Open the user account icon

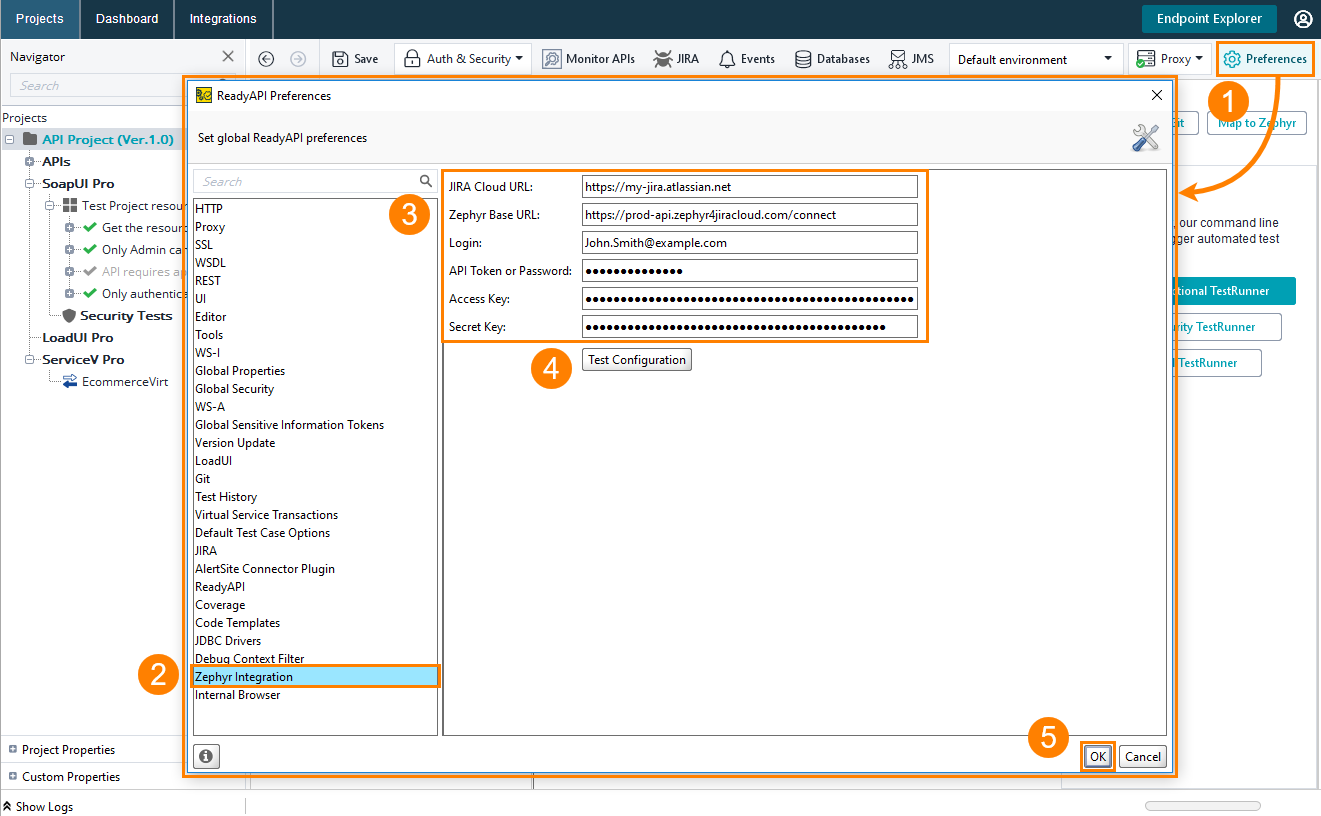(1303, 19)
